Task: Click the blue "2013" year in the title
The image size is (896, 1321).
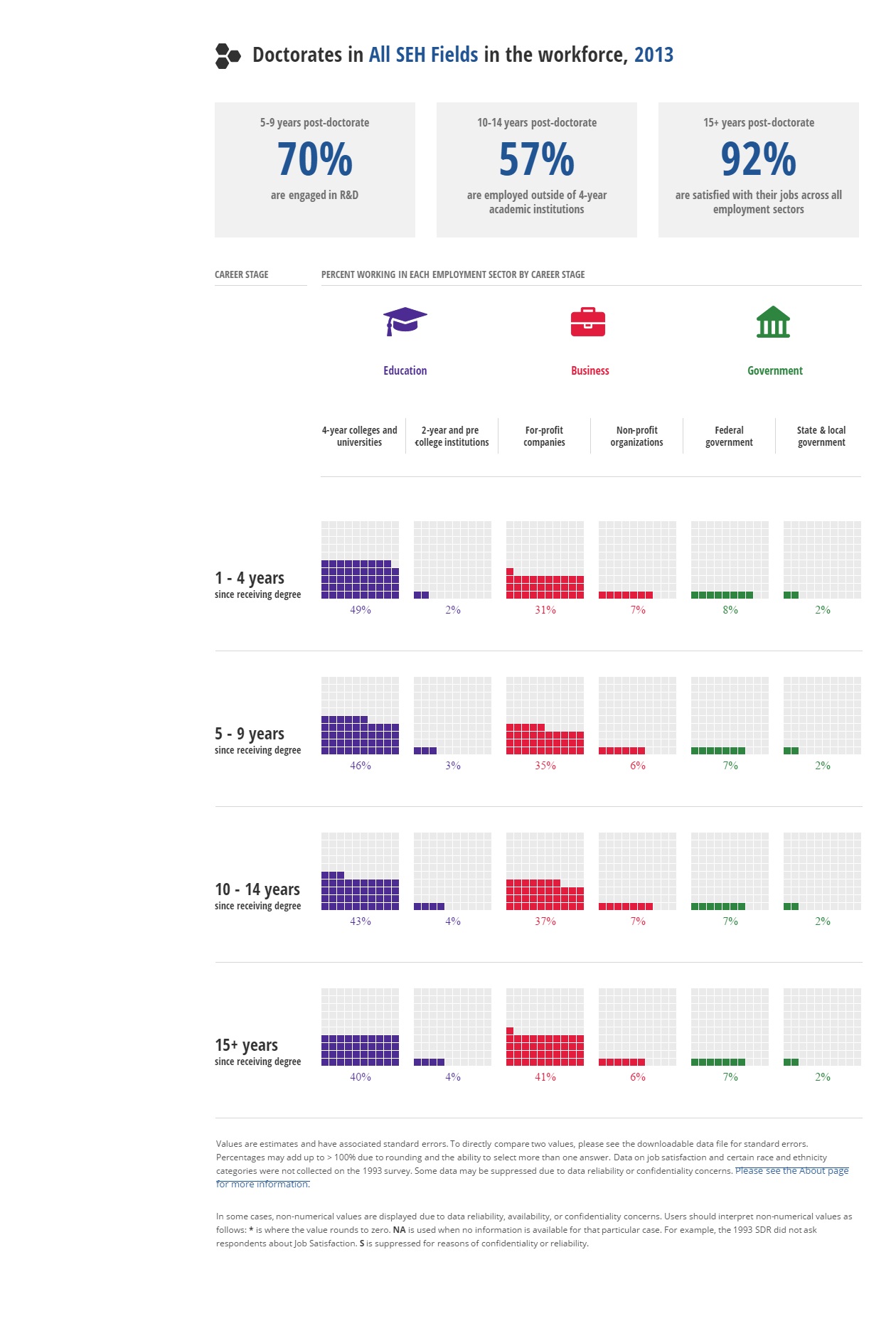Action: pyautogui.click(x=654, y=55)
